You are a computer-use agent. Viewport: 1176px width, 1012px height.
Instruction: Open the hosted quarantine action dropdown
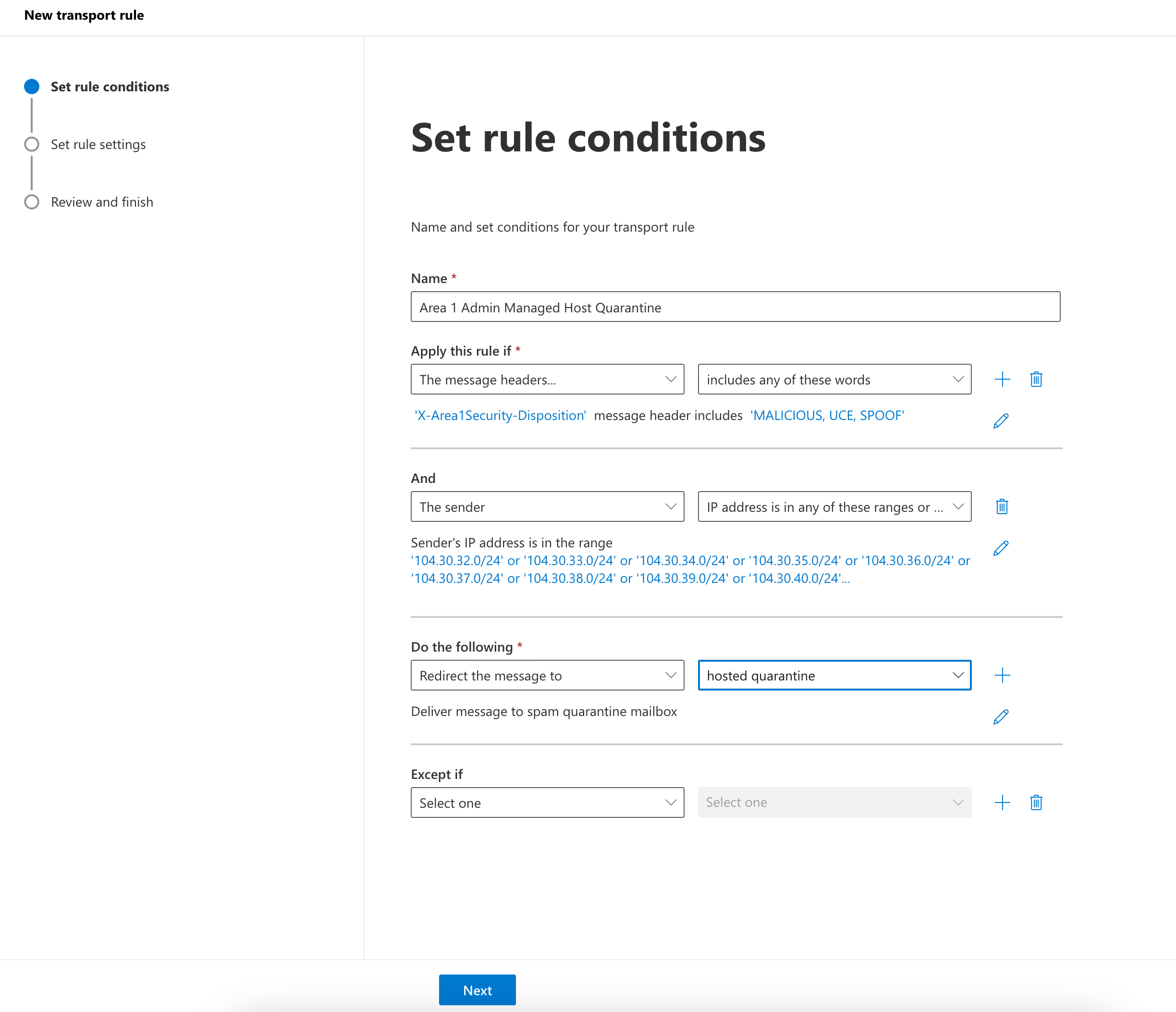pos(834,675)
